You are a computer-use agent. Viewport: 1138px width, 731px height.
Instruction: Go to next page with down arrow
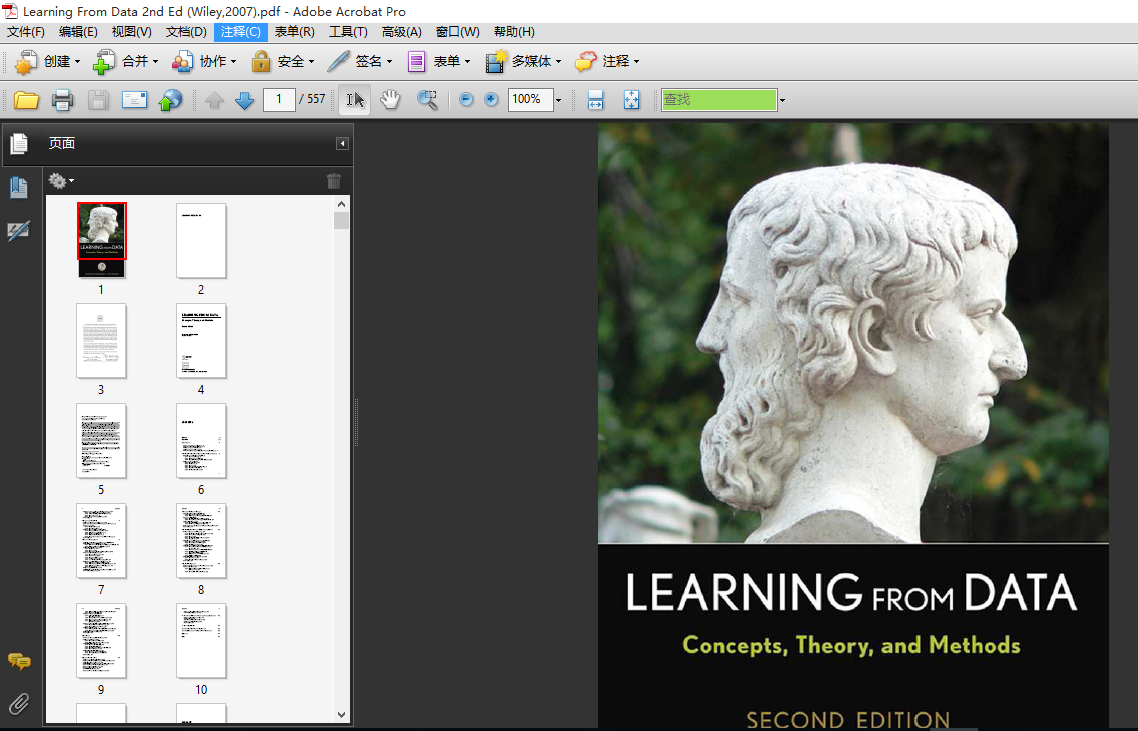tap(245, 100)
